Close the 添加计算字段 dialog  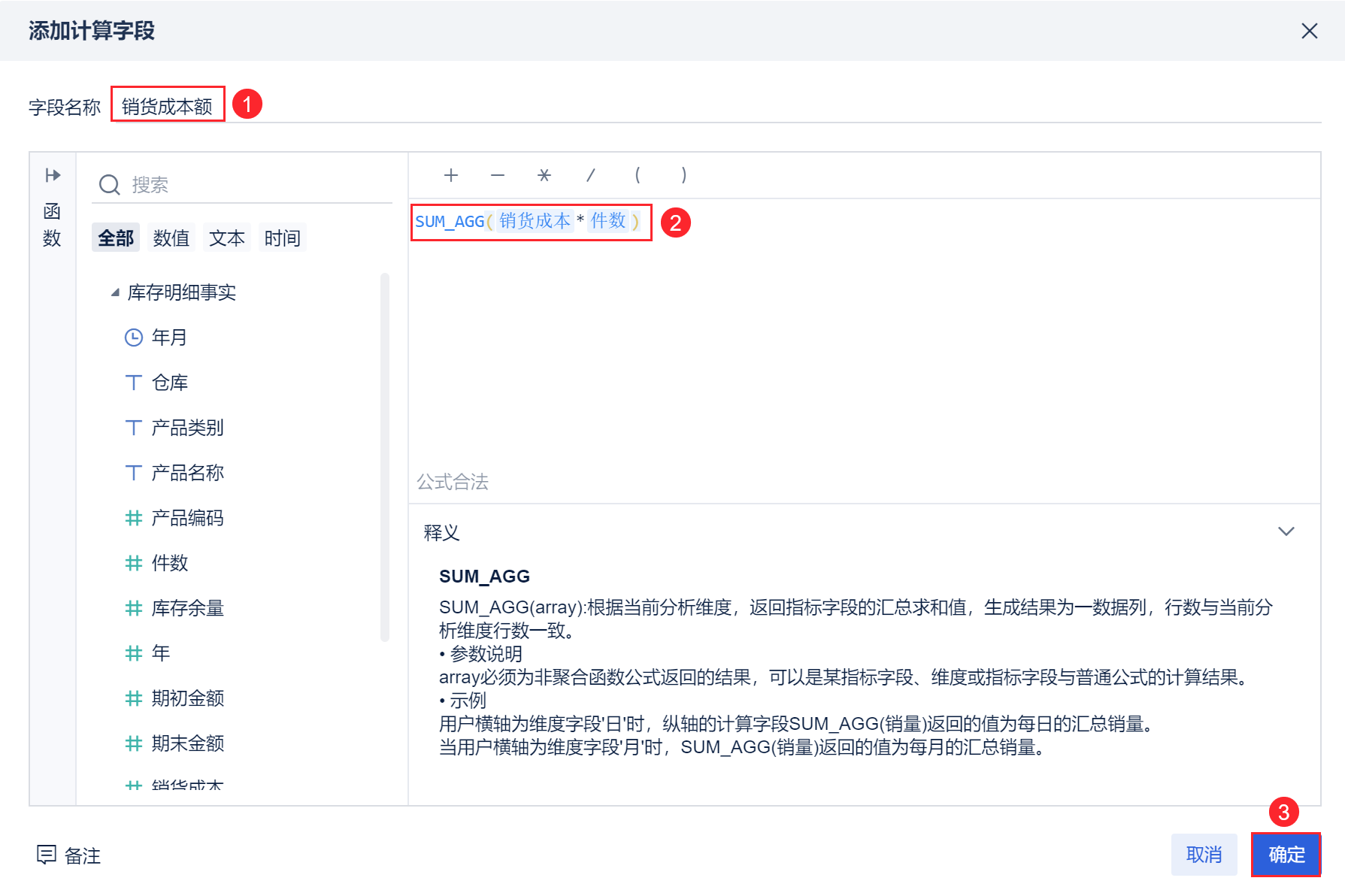point(1309,31)
